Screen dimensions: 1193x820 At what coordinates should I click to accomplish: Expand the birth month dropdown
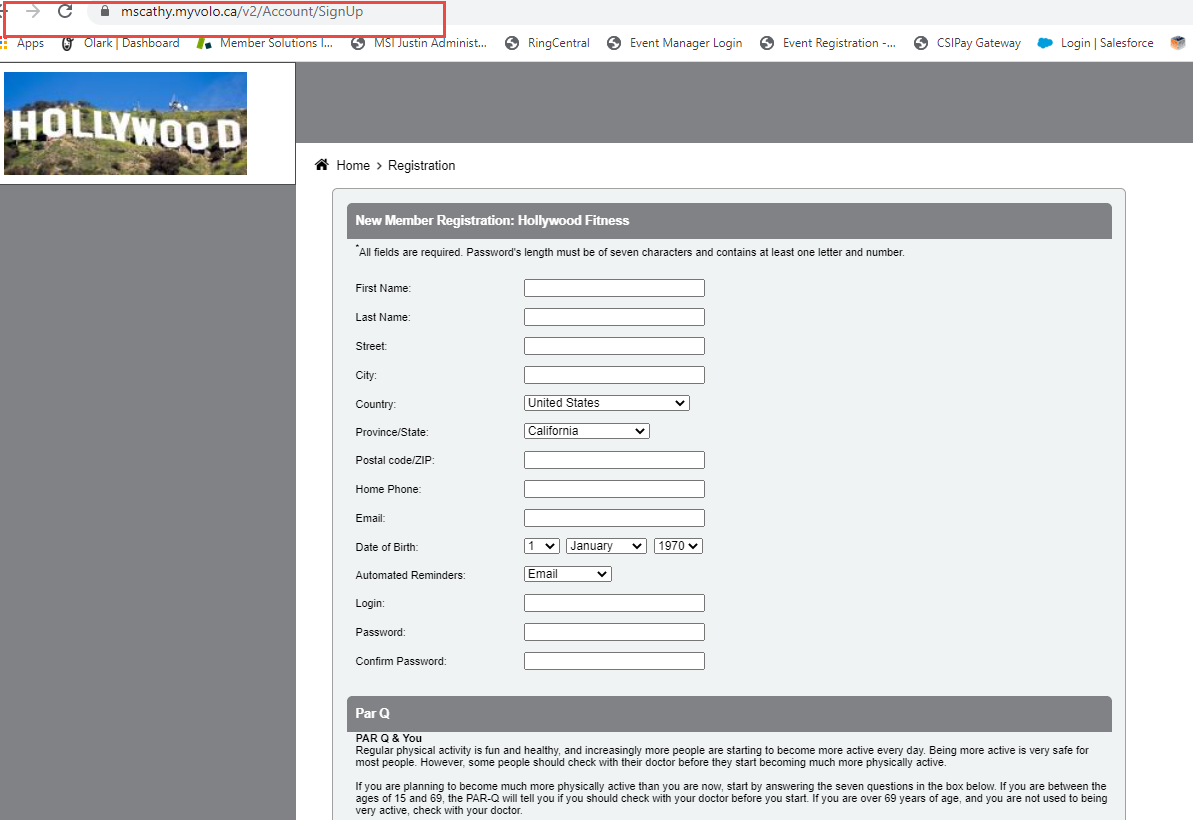click(x=605, y=545)
